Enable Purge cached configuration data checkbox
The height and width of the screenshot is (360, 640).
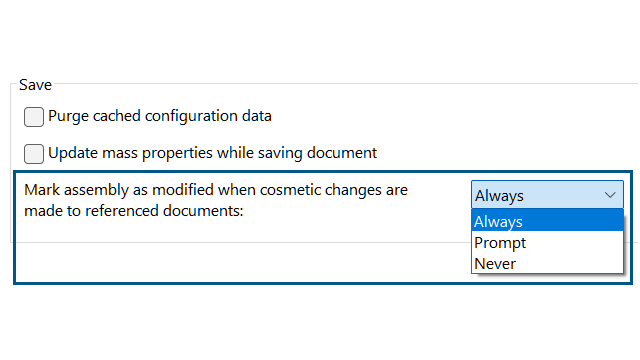(34, 117)
